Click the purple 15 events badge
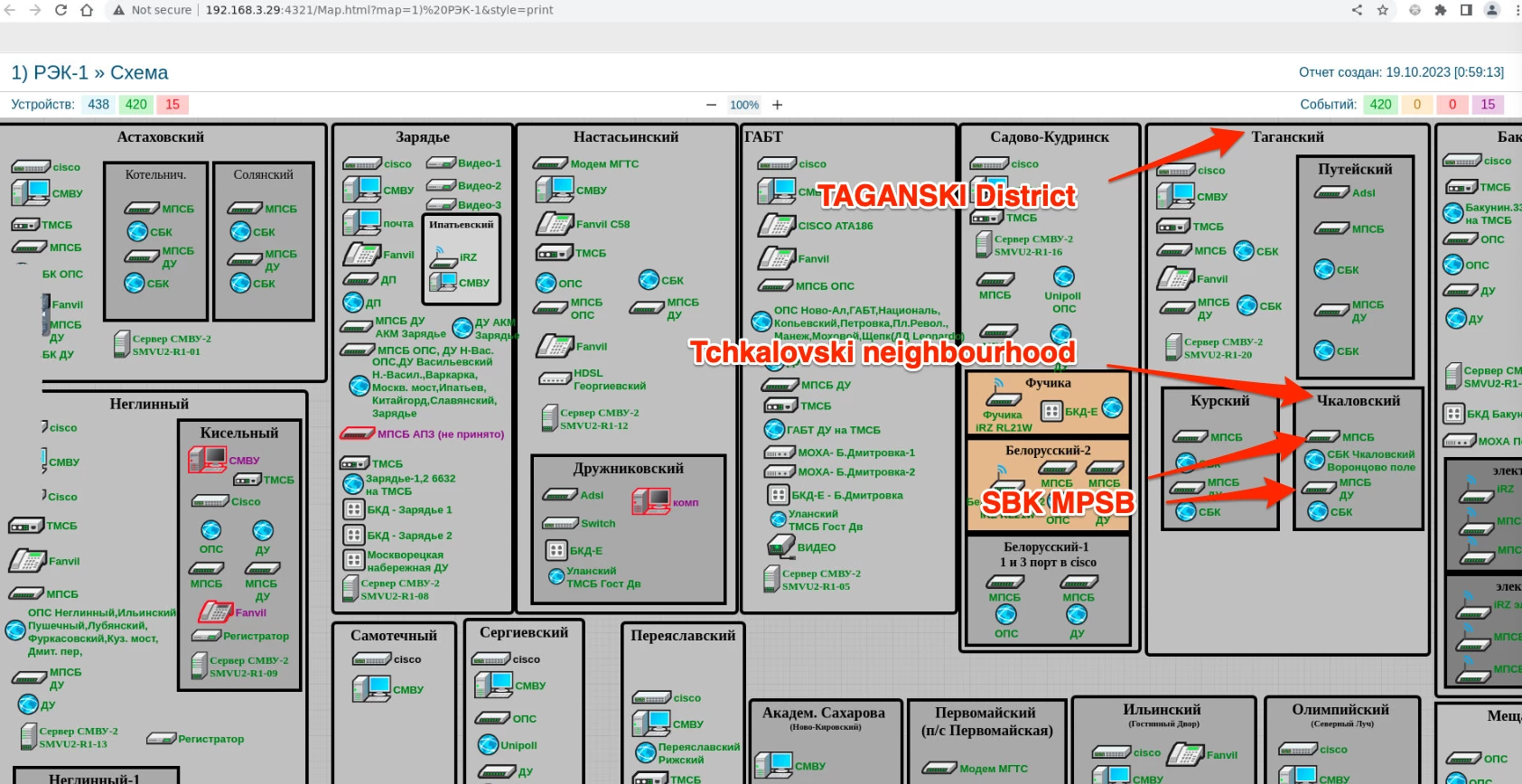Screen dimensions: 1522x784 coord(1488,105)
